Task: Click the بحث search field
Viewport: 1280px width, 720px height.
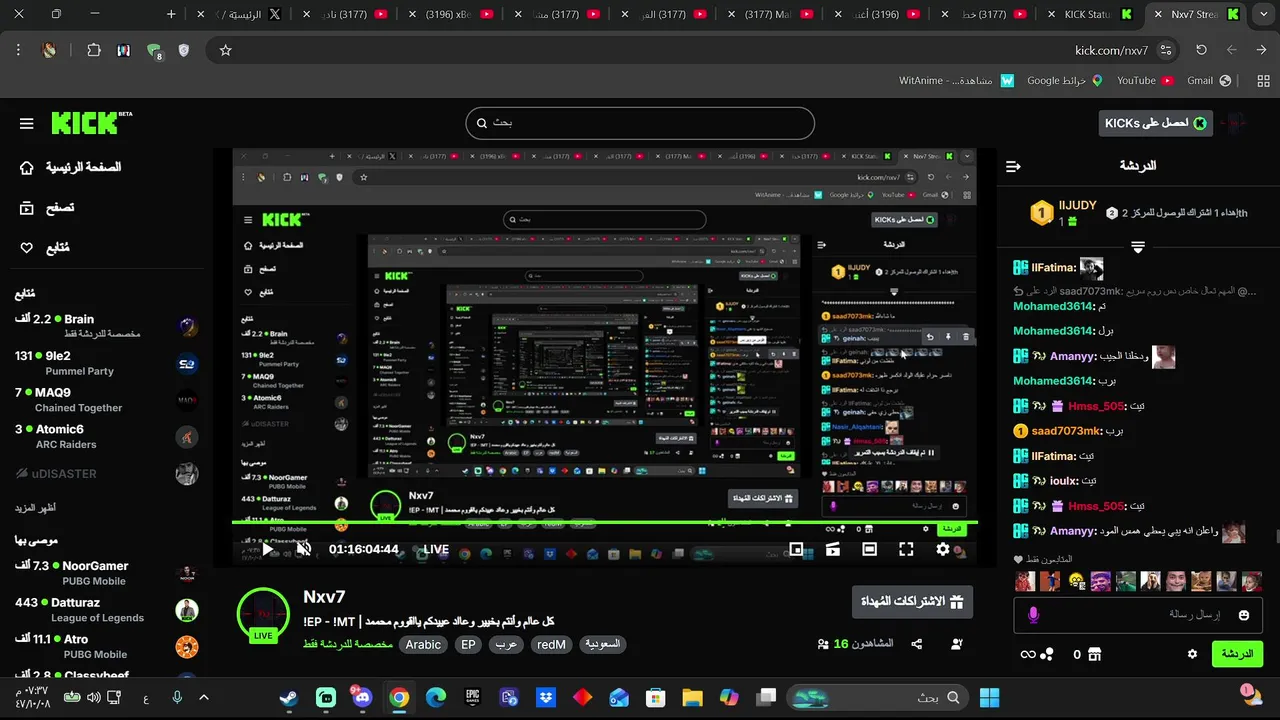Action: 640,123
